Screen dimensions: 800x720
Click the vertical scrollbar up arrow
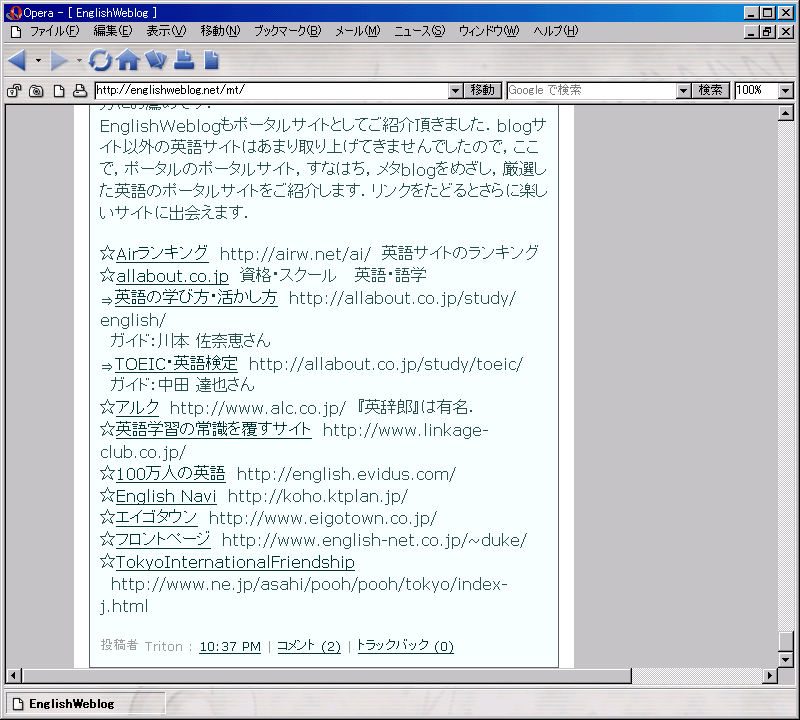tap(786, 113)
